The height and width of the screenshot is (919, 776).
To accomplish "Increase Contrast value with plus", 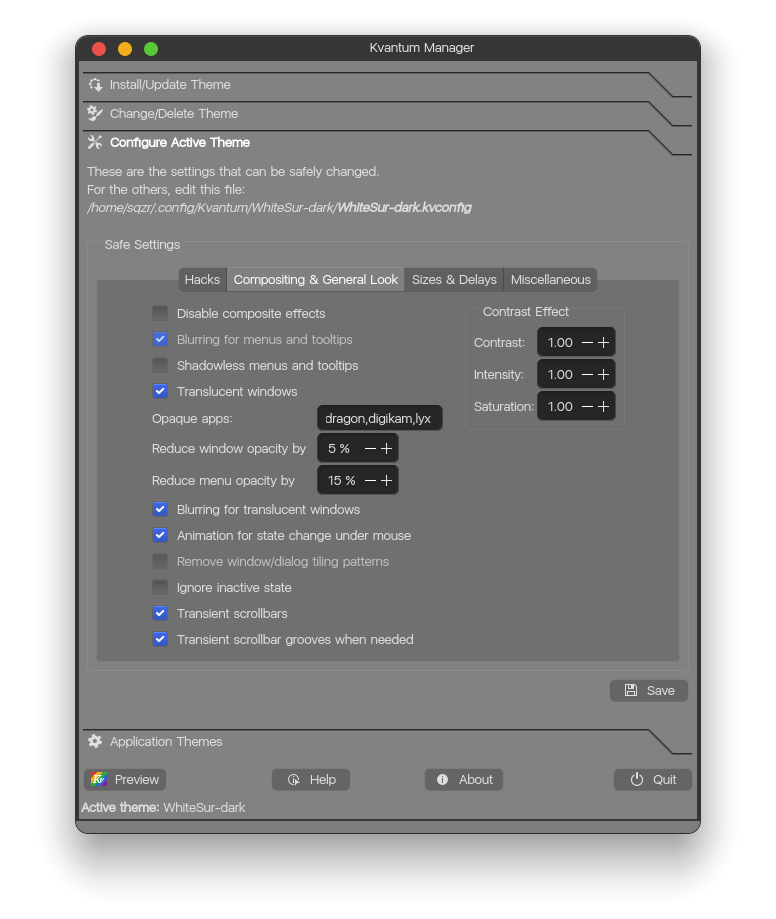I will [603, 342].
